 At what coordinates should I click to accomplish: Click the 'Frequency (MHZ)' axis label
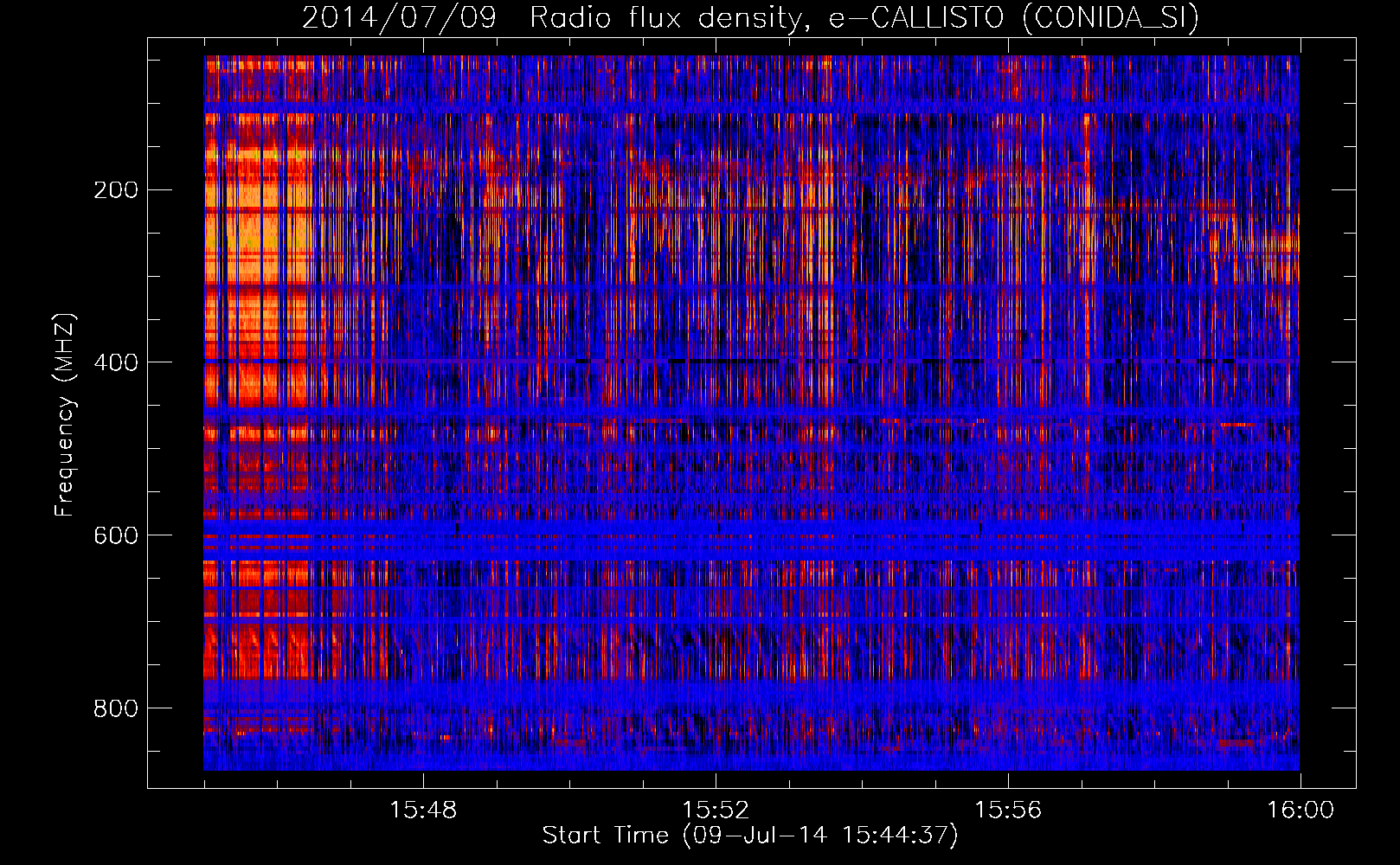click(x=65, y=415)
